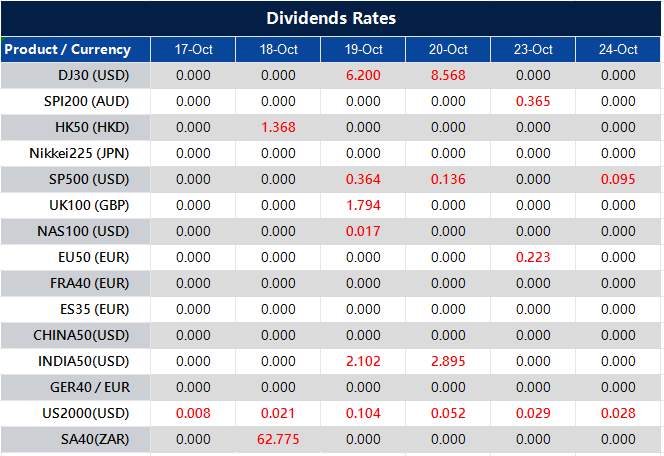Click the 0.223 value for EU50 (EUR)
The image size is (664, 456).
tap(533, 257)
